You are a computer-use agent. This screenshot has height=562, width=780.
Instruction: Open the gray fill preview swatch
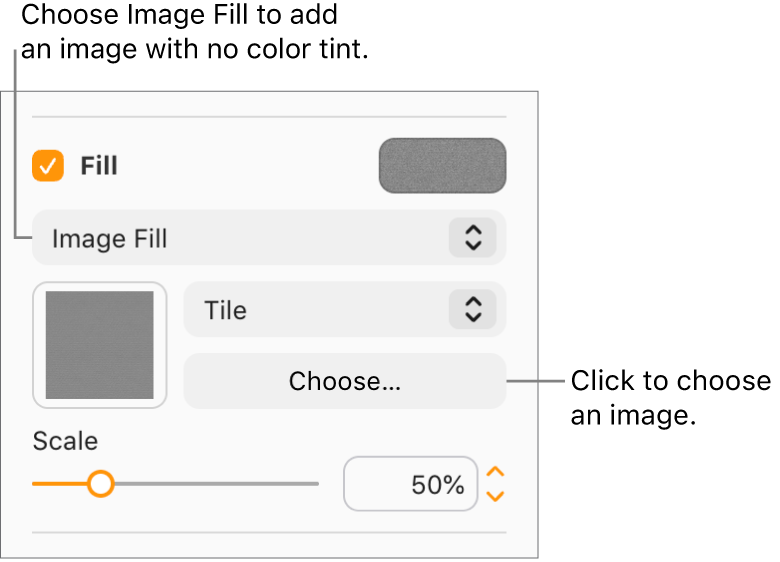(442, 166)
